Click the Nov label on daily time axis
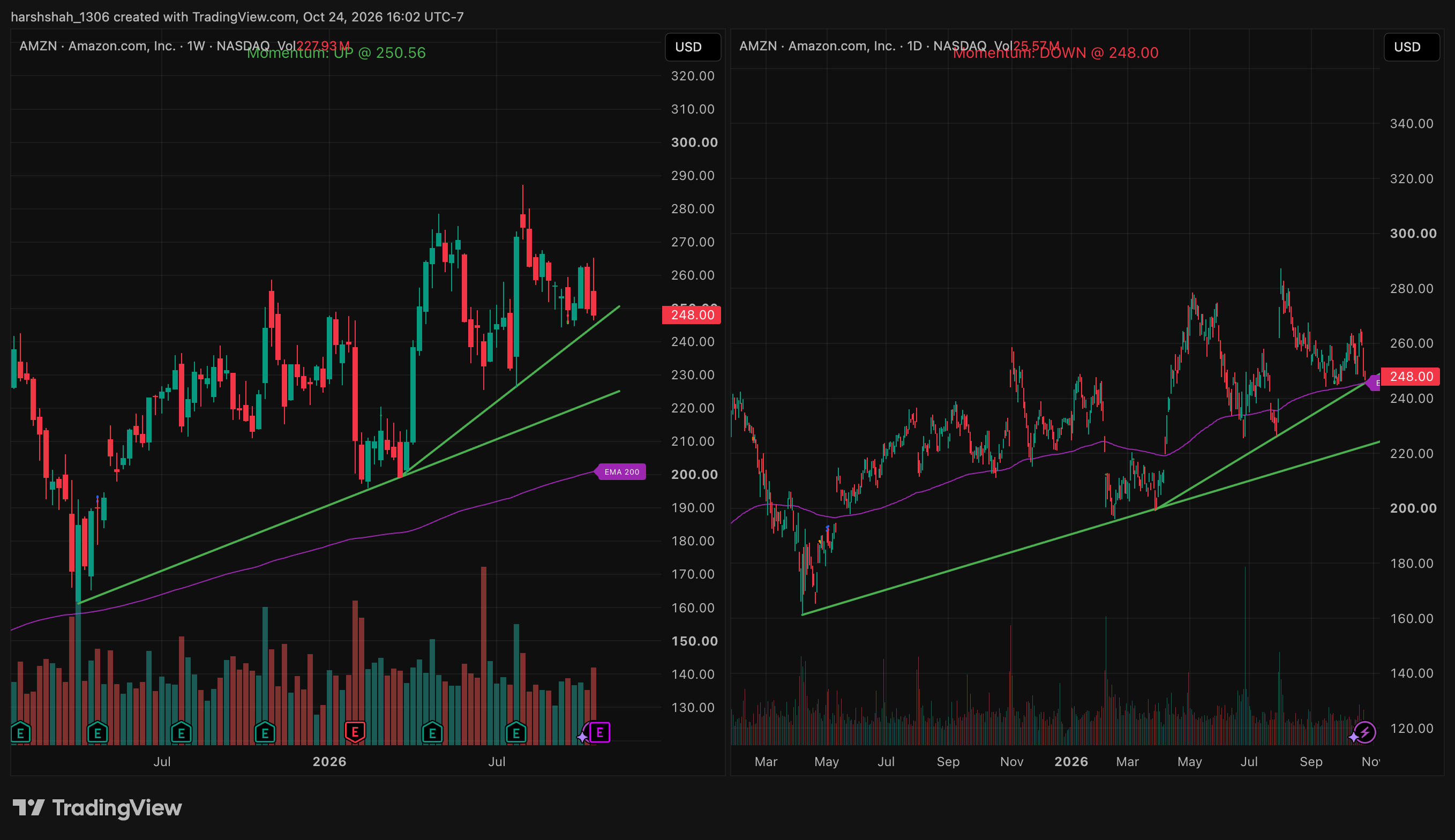Viewport: 1455px width, 840px height. [x=1011, y=762]
